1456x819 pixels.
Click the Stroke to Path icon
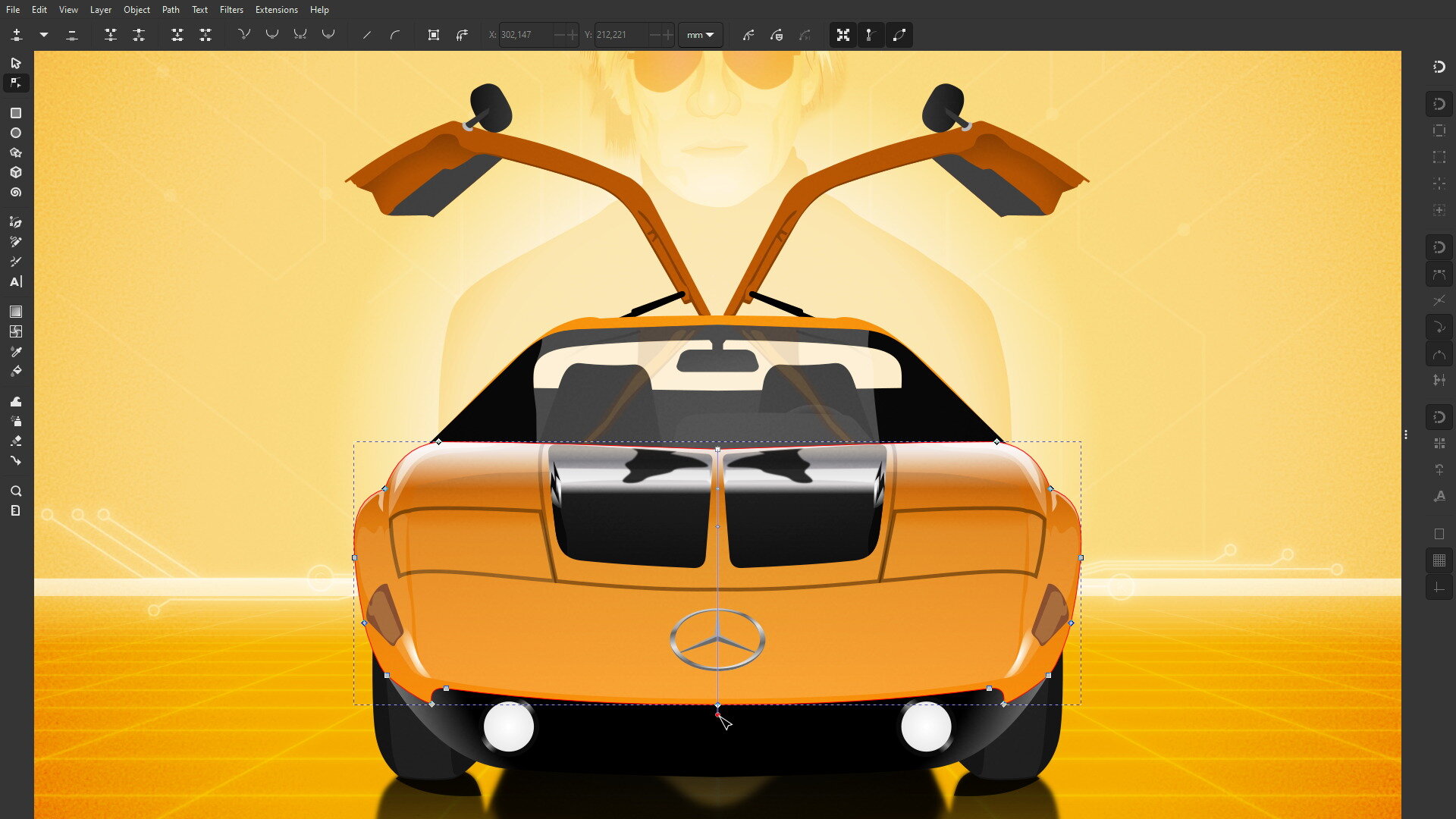(x=462, y=35)
